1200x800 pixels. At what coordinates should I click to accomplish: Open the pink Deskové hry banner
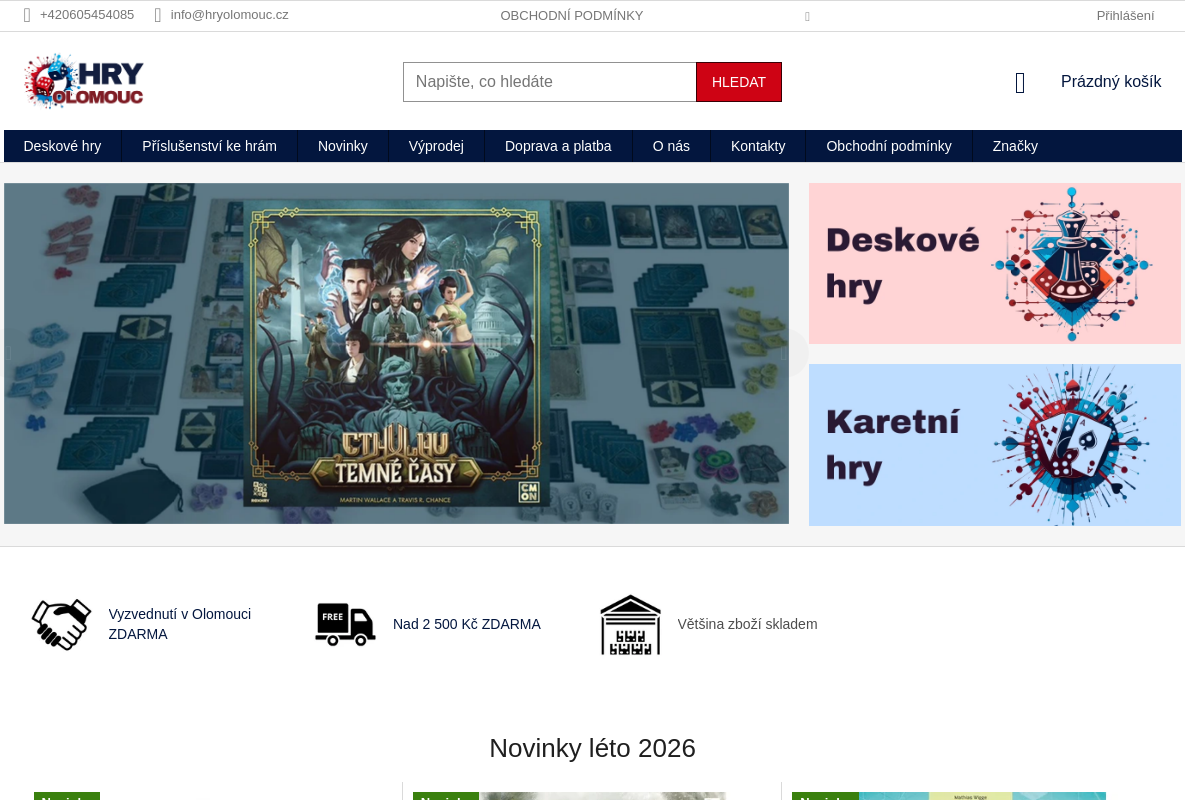coord(995,264)
